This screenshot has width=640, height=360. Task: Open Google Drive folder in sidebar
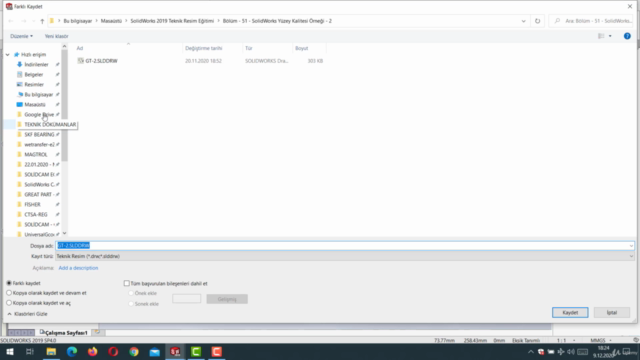39,114
